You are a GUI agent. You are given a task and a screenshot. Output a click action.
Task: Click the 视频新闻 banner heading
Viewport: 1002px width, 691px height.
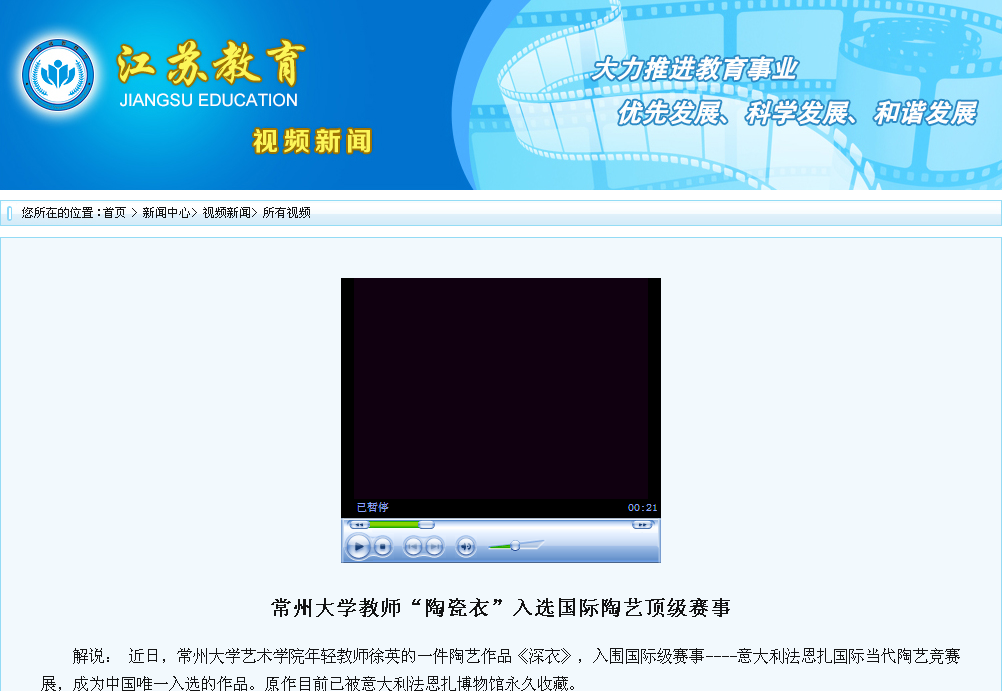coord(311,142)
